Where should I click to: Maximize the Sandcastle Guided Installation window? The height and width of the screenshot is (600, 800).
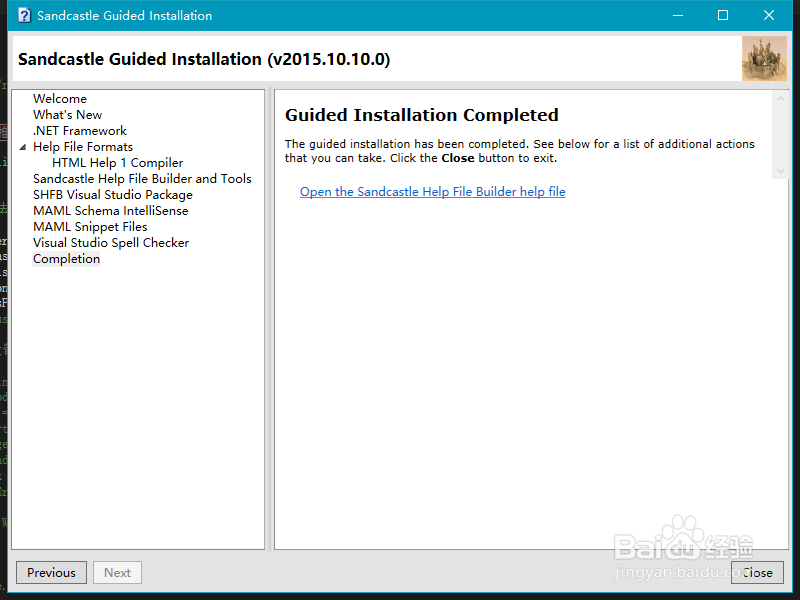pos(723,15)
